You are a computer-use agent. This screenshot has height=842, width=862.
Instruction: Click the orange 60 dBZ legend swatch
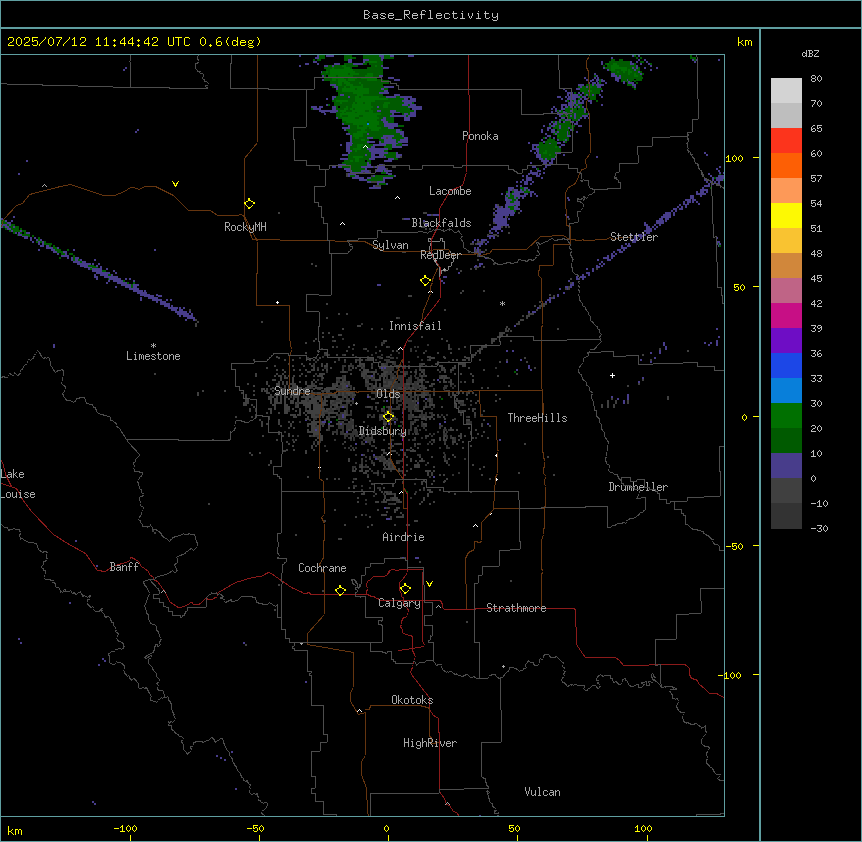click(x=786, y=165)
